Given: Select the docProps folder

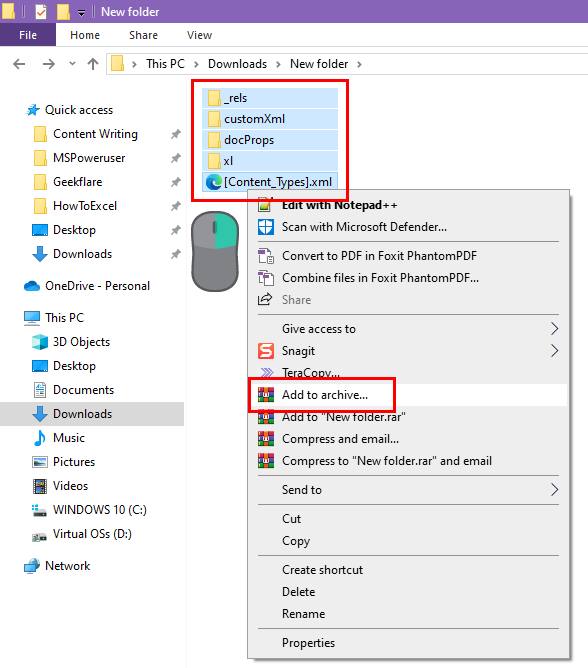Looking at the screenshot, I should tap(270, 140).
